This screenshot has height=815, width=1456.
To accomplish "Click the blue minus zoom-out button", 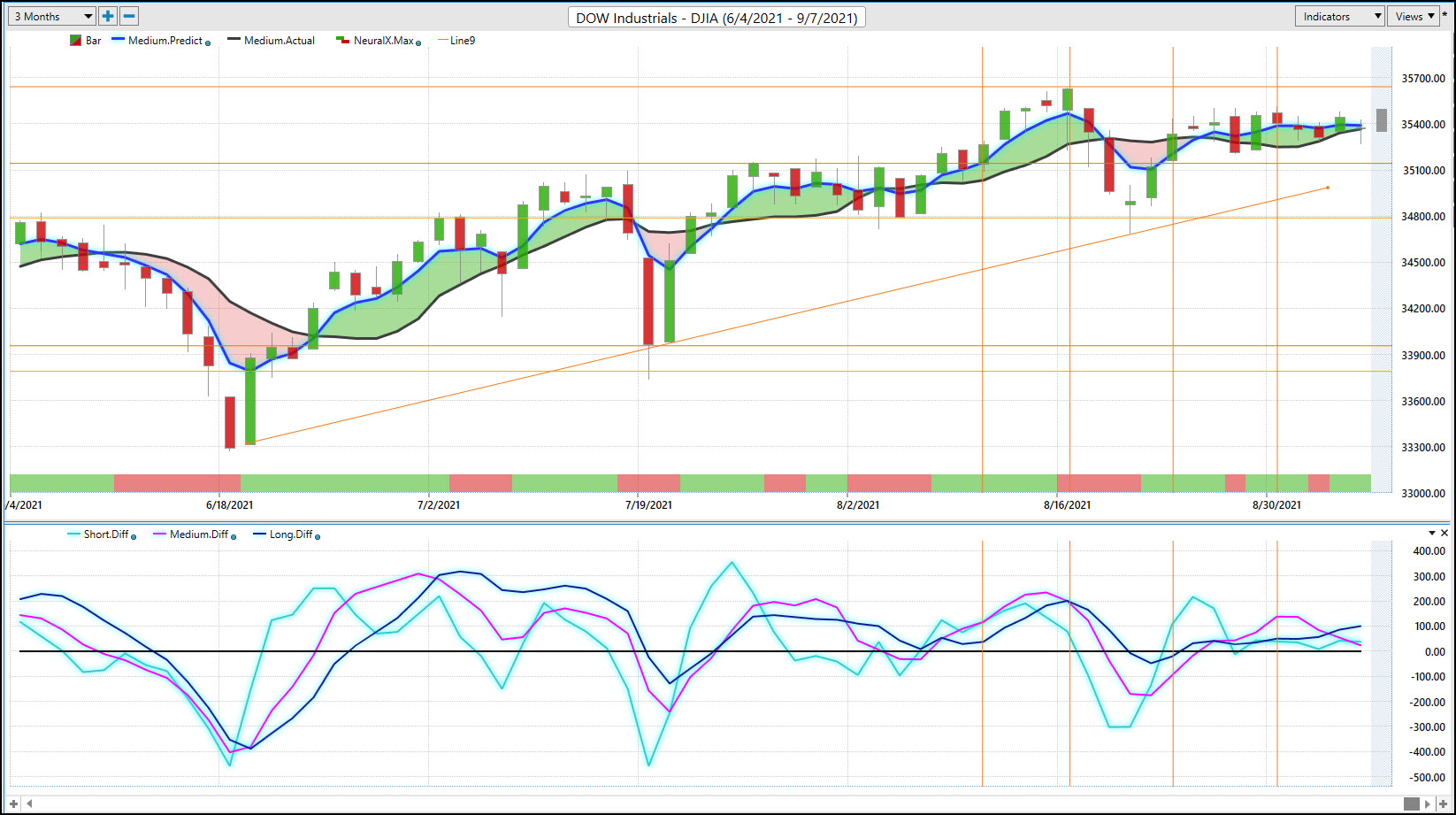I will tap(129, 16).
